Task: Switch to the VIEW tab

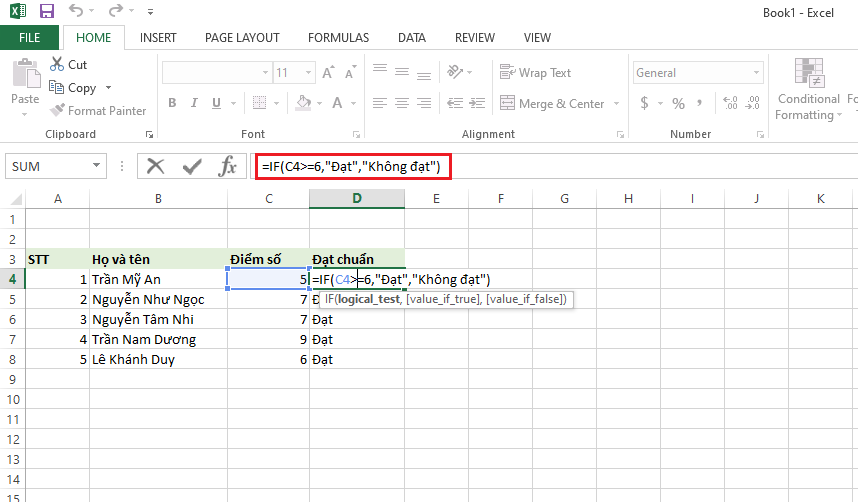Action: 537,38
